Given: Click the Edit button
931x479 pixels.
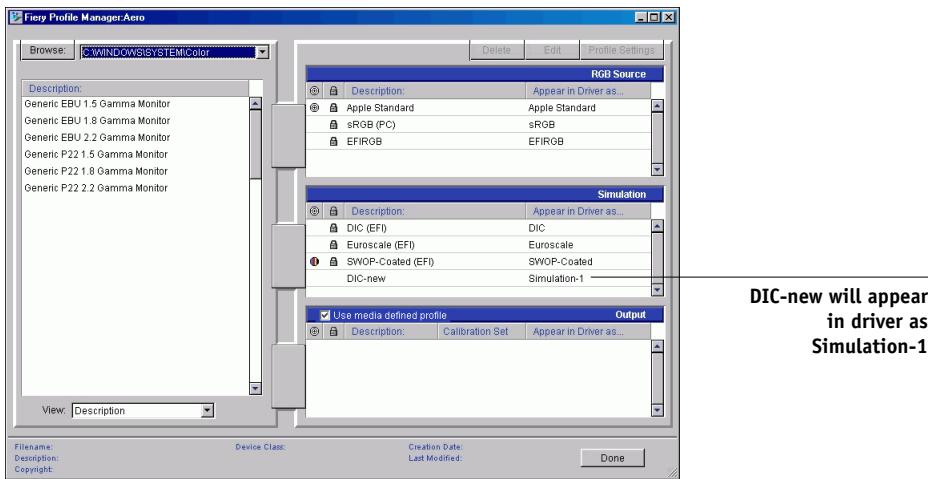Looking at the screenshot, I should pyautogui.click(x=552, y=50).
